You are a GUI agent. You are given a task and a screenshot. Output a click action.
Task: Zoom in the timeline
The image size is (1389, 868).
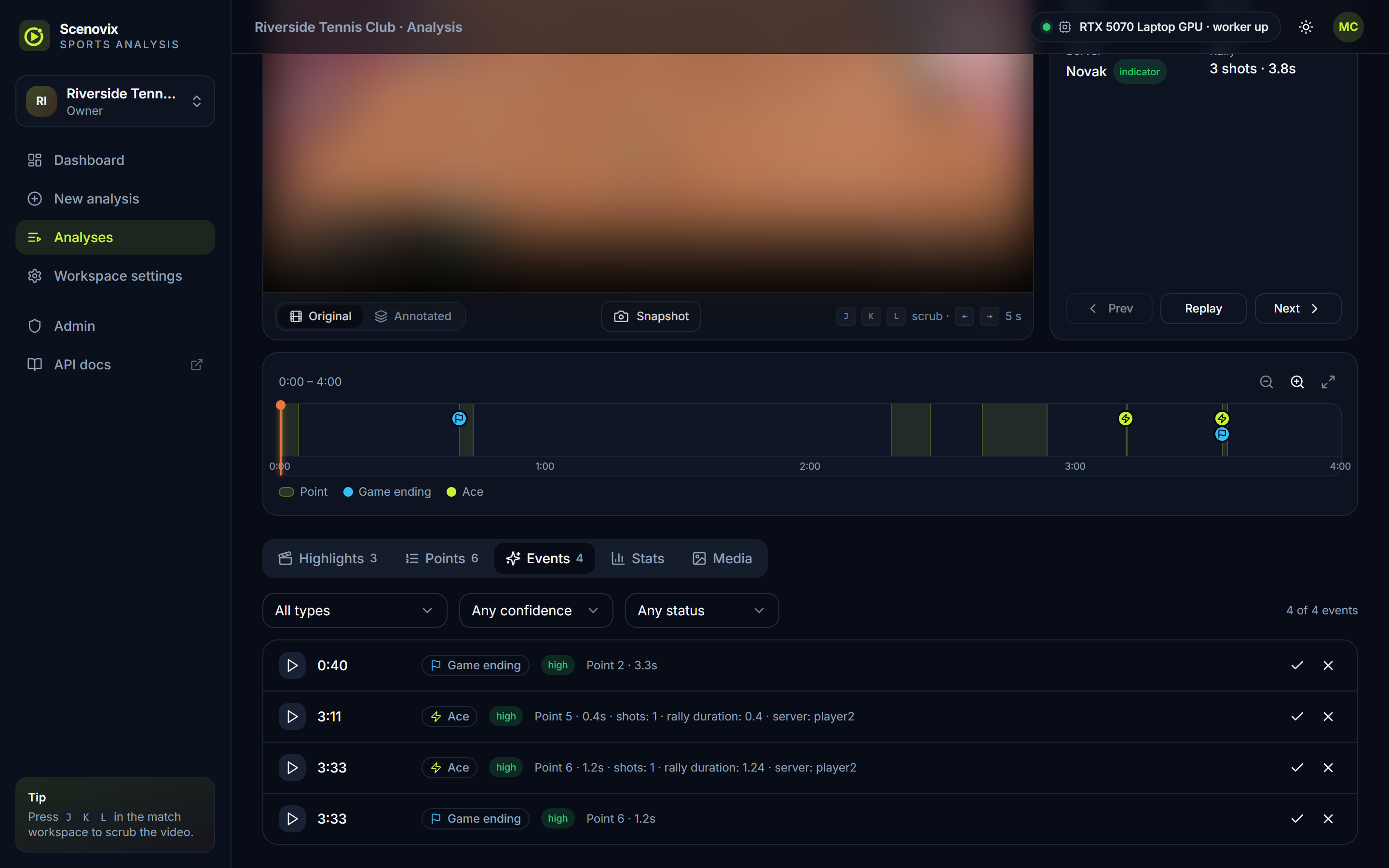coord(1297,382)
